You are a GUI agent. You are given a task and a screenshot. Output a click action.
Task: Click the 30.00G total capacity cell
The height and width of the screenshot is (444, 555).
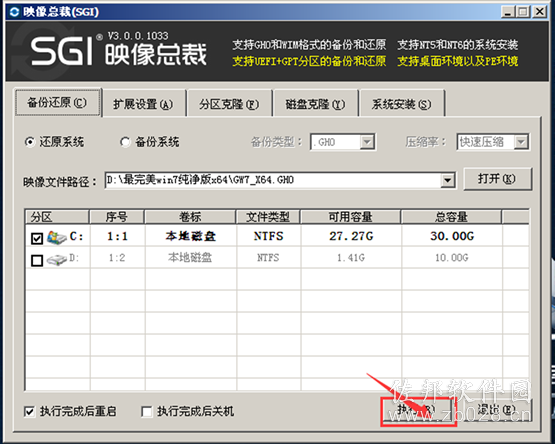(x=452, y=236)
